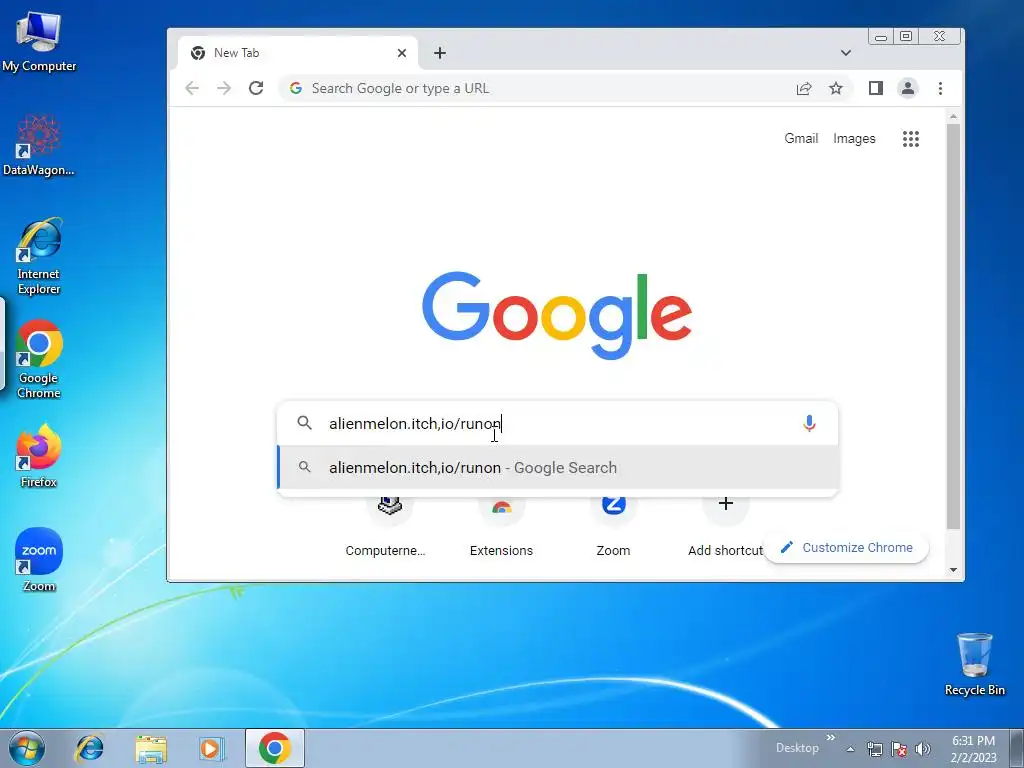Viewport: 1024px width, 768px height.
Task: Select the New Tab tab
Action: coord(297,53)
